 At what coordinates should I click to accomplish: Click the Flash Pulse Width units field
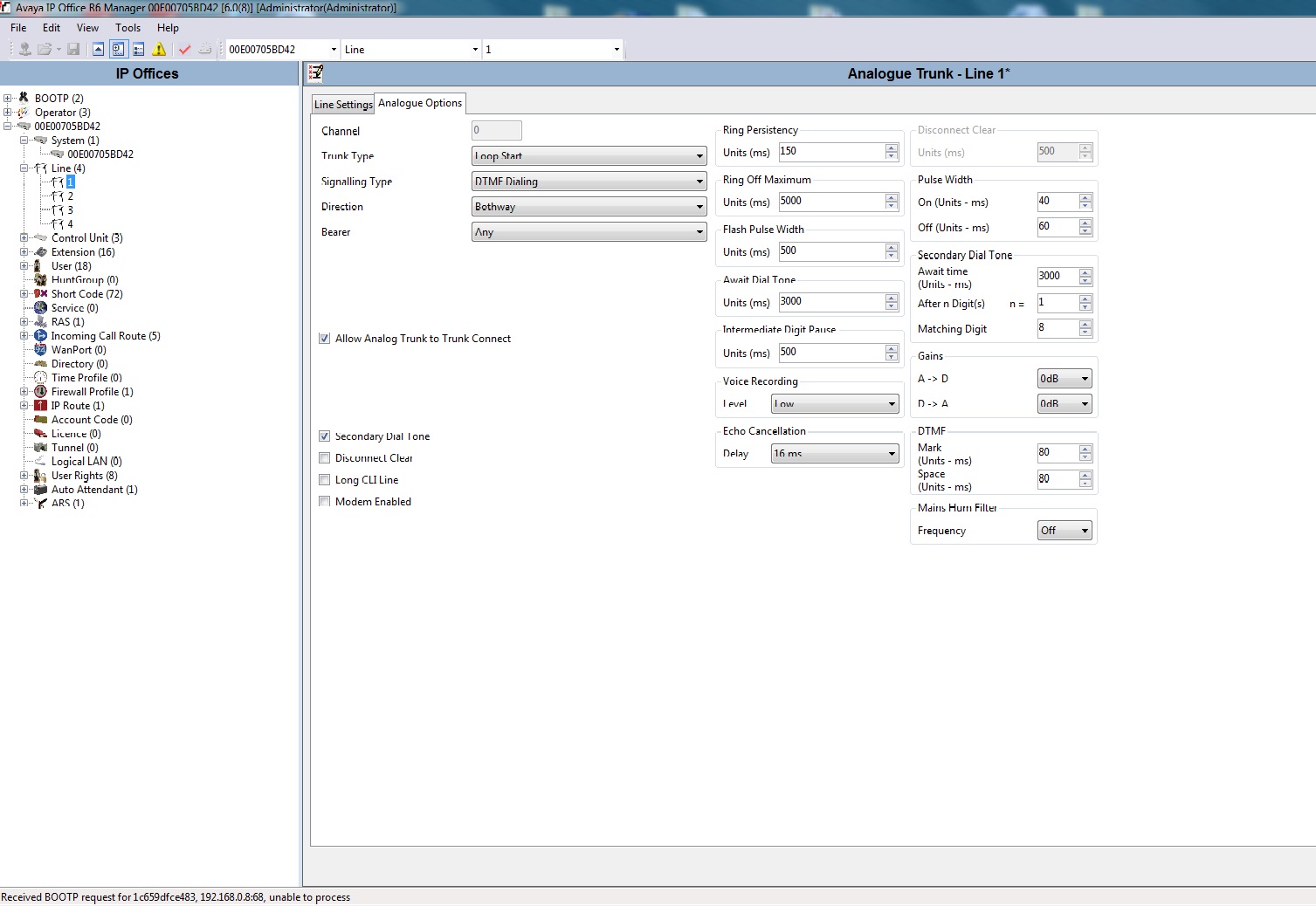(x=832, y=251)
